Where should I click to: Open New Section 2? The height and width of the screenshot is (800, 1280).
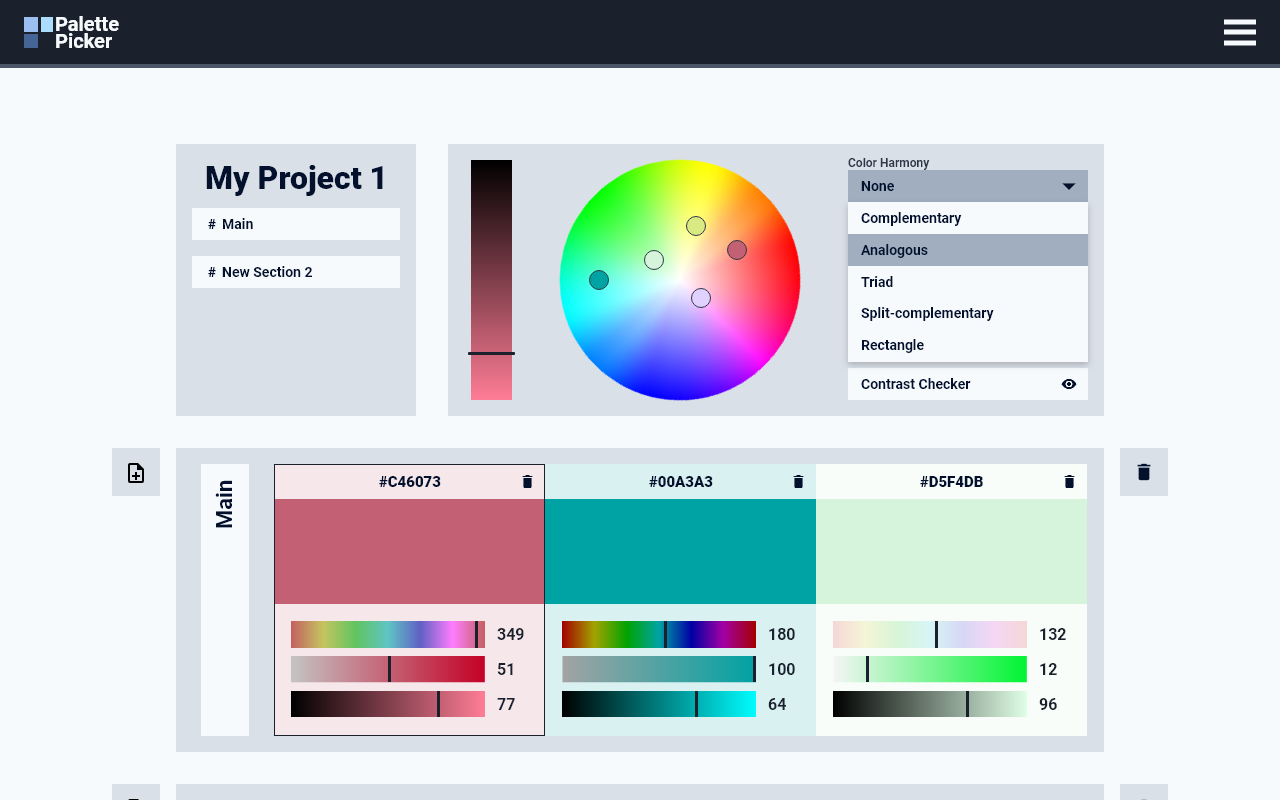(x=295, y=272)
